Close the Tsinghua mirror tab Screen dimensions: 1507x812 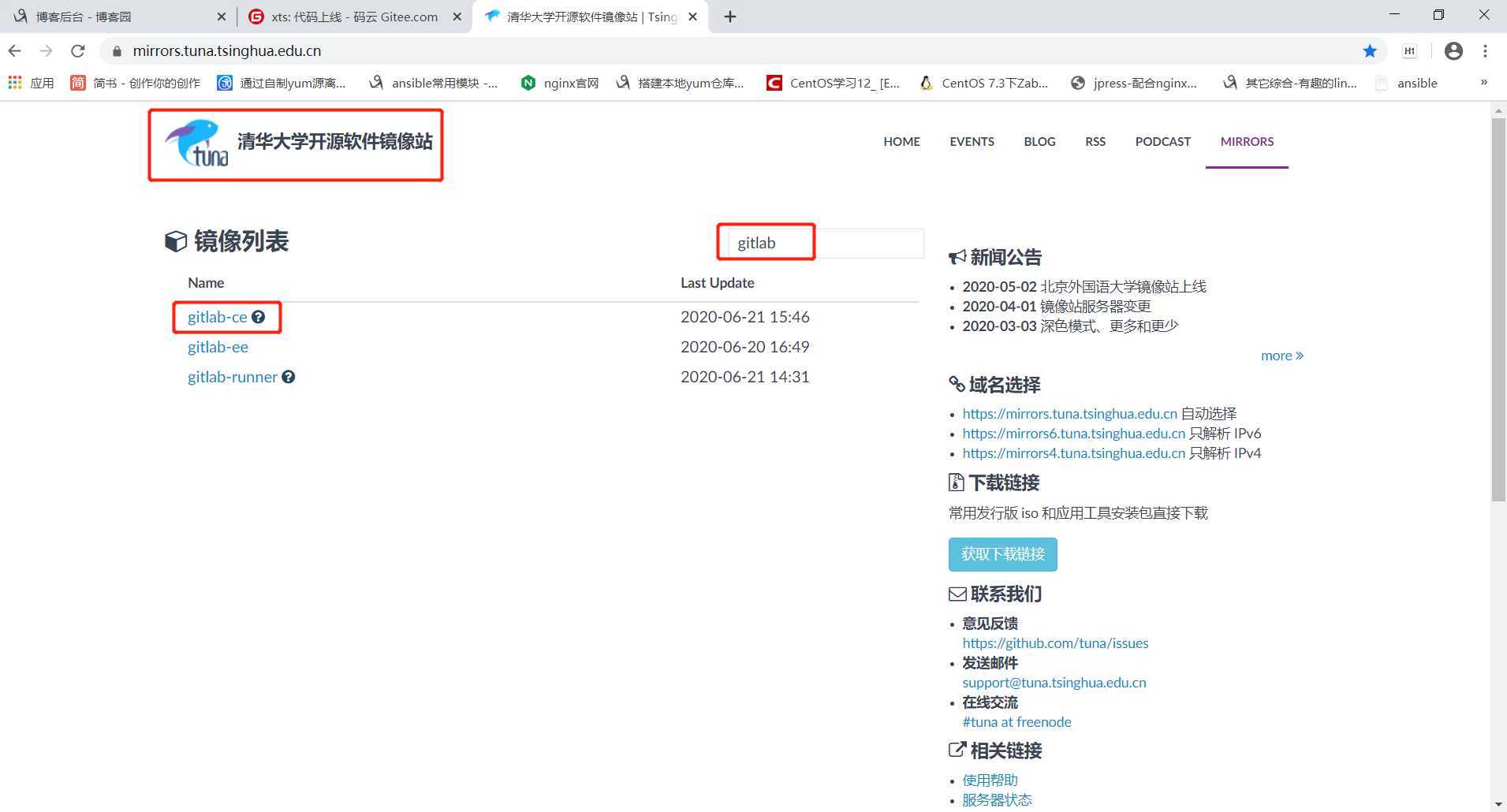pos(692,17)
